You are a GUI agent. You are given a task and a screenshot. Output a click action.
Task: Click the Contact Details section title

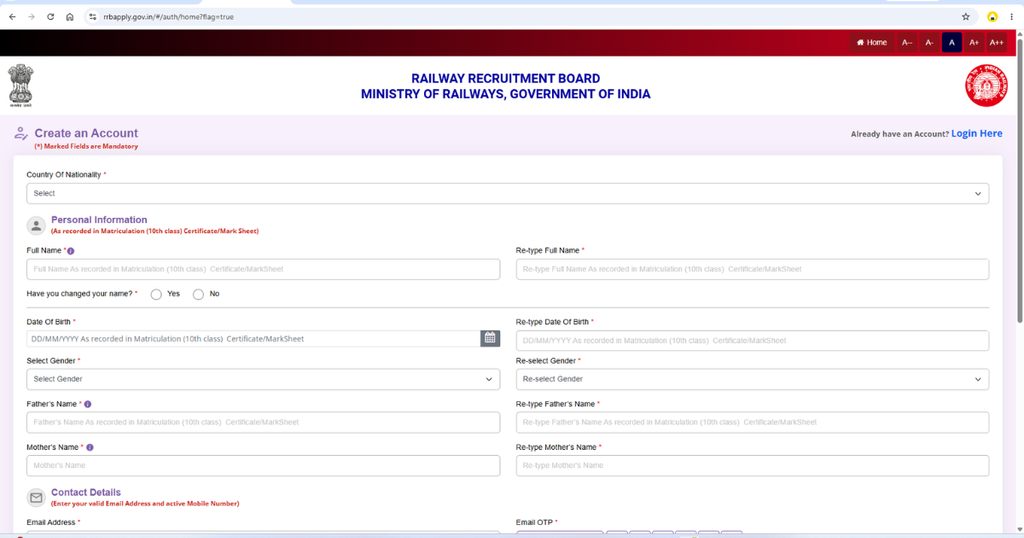tap(86, 492)
